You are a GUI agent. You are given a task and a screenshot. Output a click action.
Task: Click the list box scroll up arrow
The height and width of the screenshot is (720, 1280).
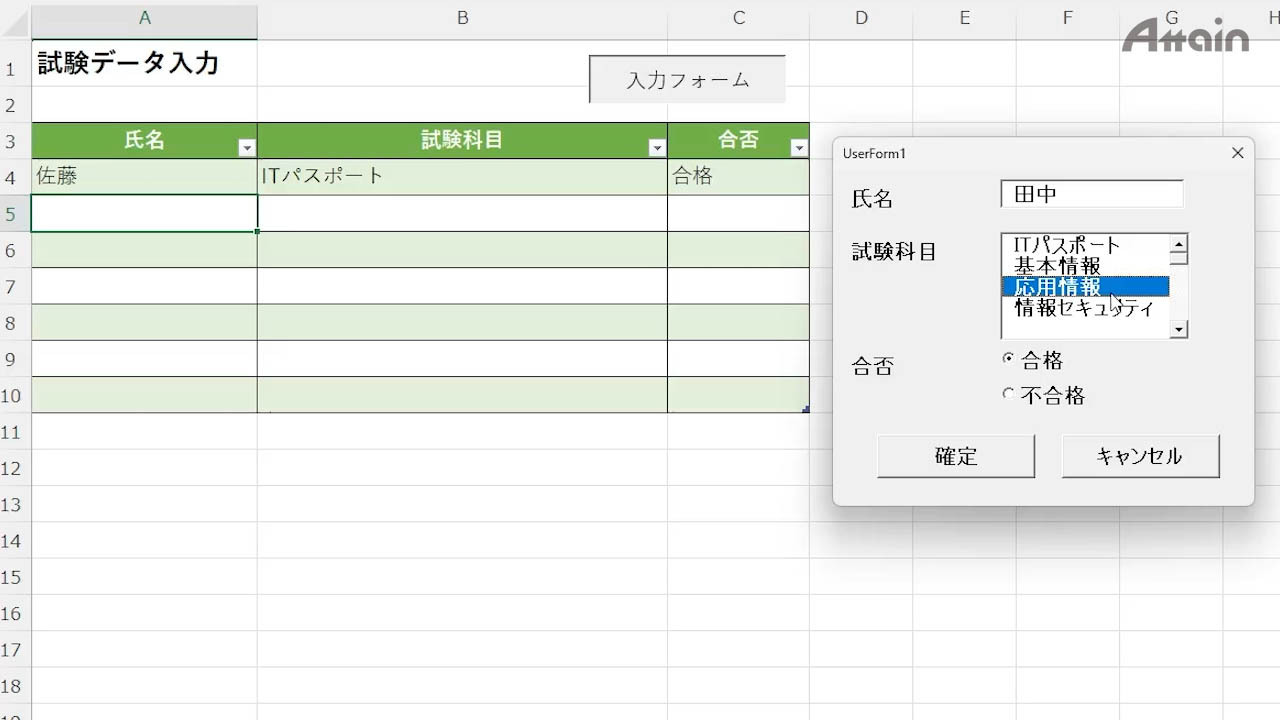pyautogui.click(x=1179, y=244)
